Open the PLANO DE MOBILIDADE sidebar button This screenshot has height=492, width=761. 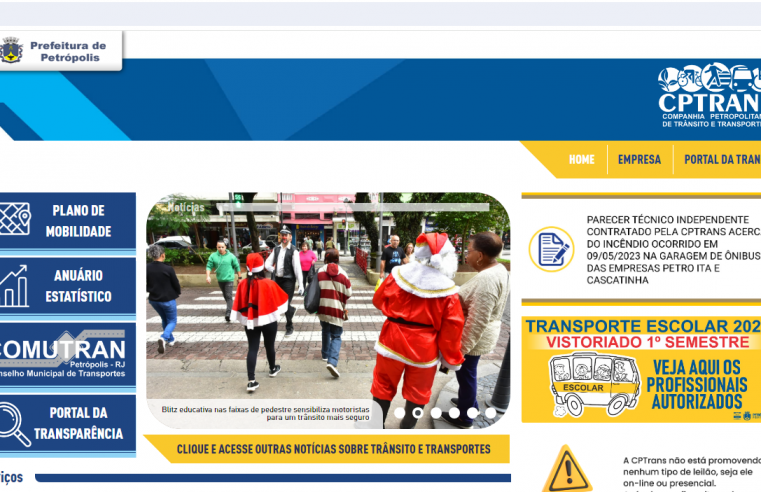click(x=67, y=221)
